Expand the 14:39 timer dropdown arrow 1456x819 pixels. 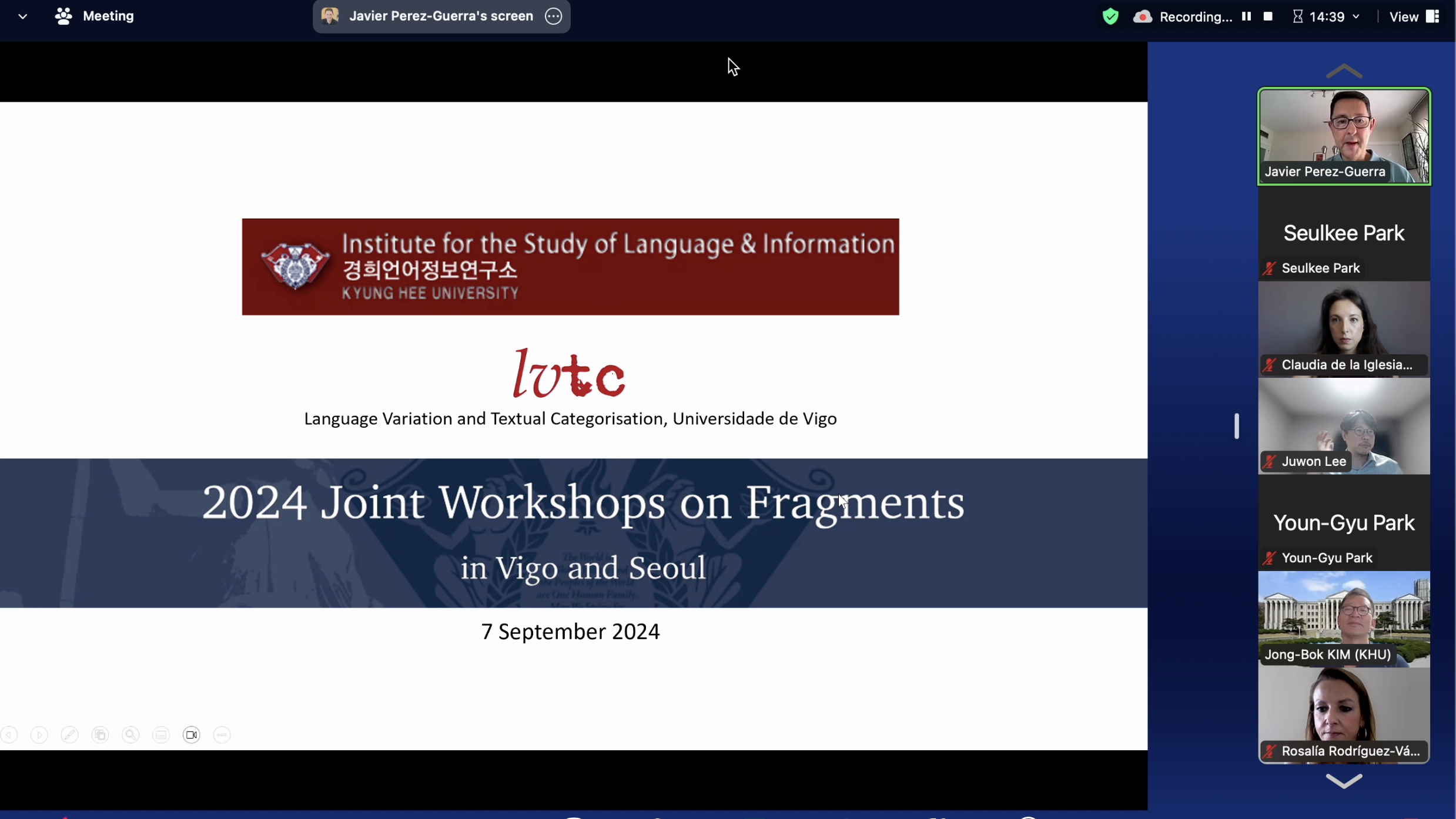click(1356, 16)
